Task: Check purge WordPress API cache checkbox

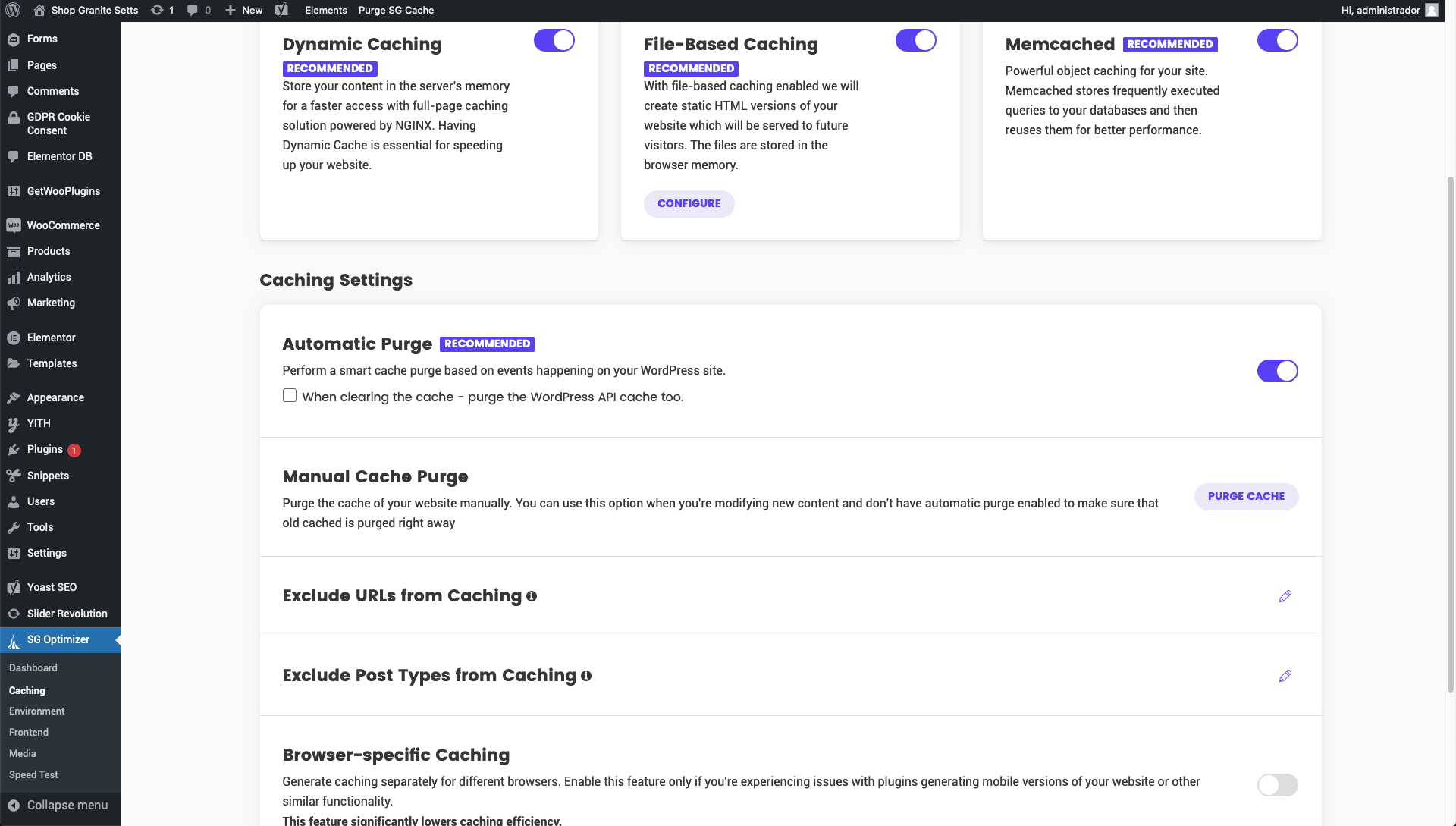Action: pos(290,395)
